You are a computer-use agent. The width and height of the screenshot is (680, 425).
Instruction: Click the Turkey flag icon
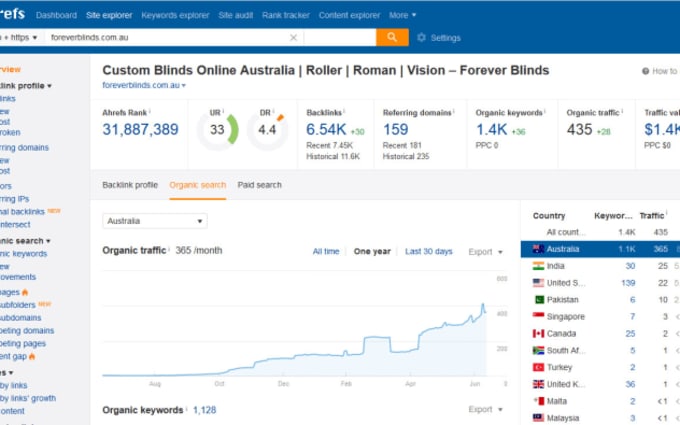538,367
